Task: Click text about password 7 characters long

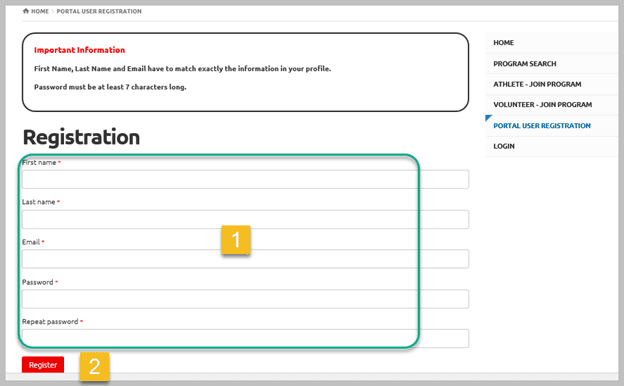Action: [x=110, y=87]
